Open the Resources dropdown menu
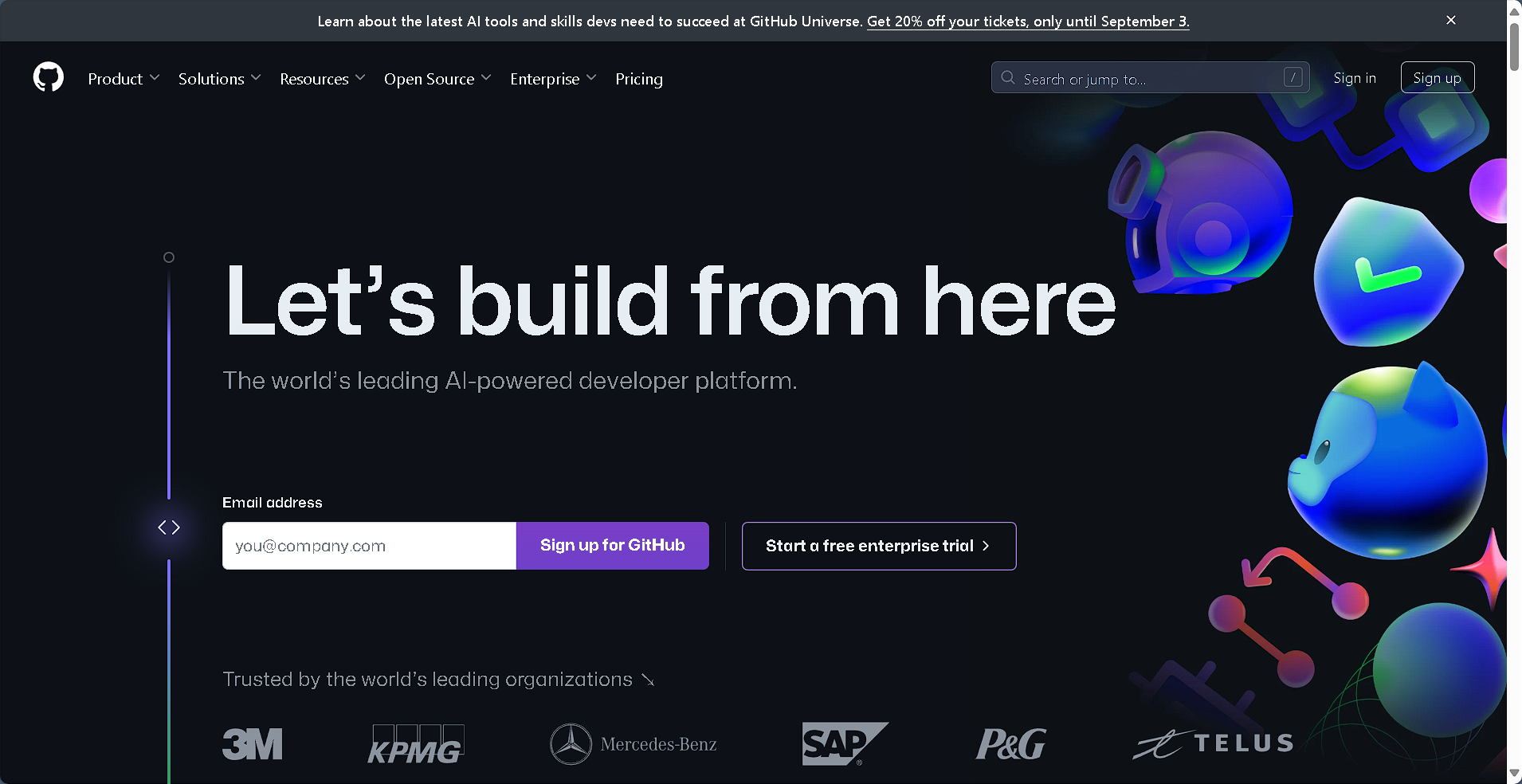The width and height of the screenshot is (1522, 784). [322, 79]
